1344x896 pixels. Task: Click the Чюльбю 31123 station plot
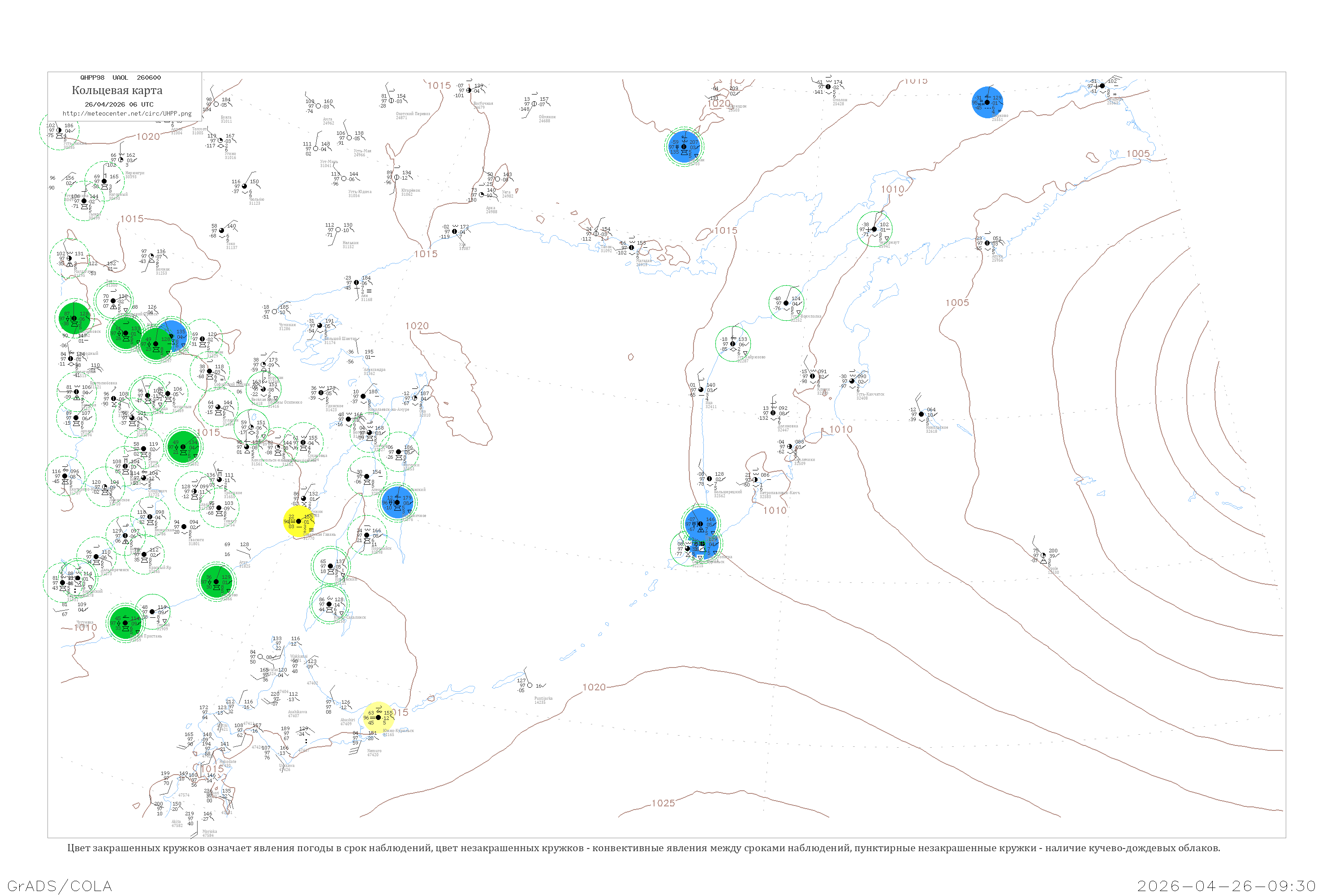click(x=245, y=186)
